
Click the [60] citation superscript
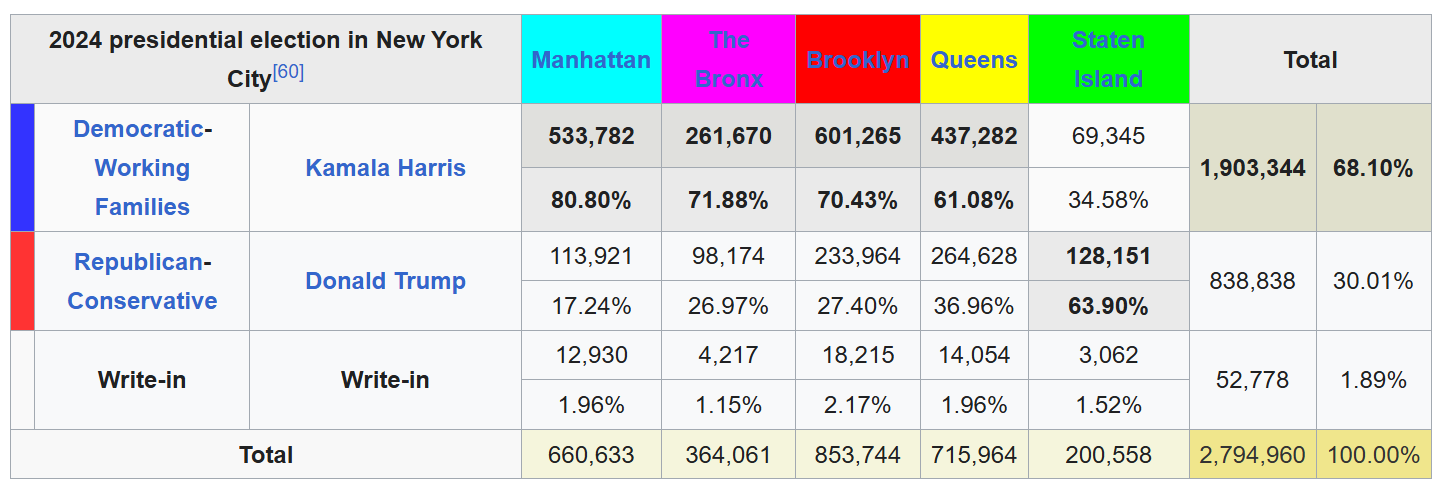click(x=288, y=72)
